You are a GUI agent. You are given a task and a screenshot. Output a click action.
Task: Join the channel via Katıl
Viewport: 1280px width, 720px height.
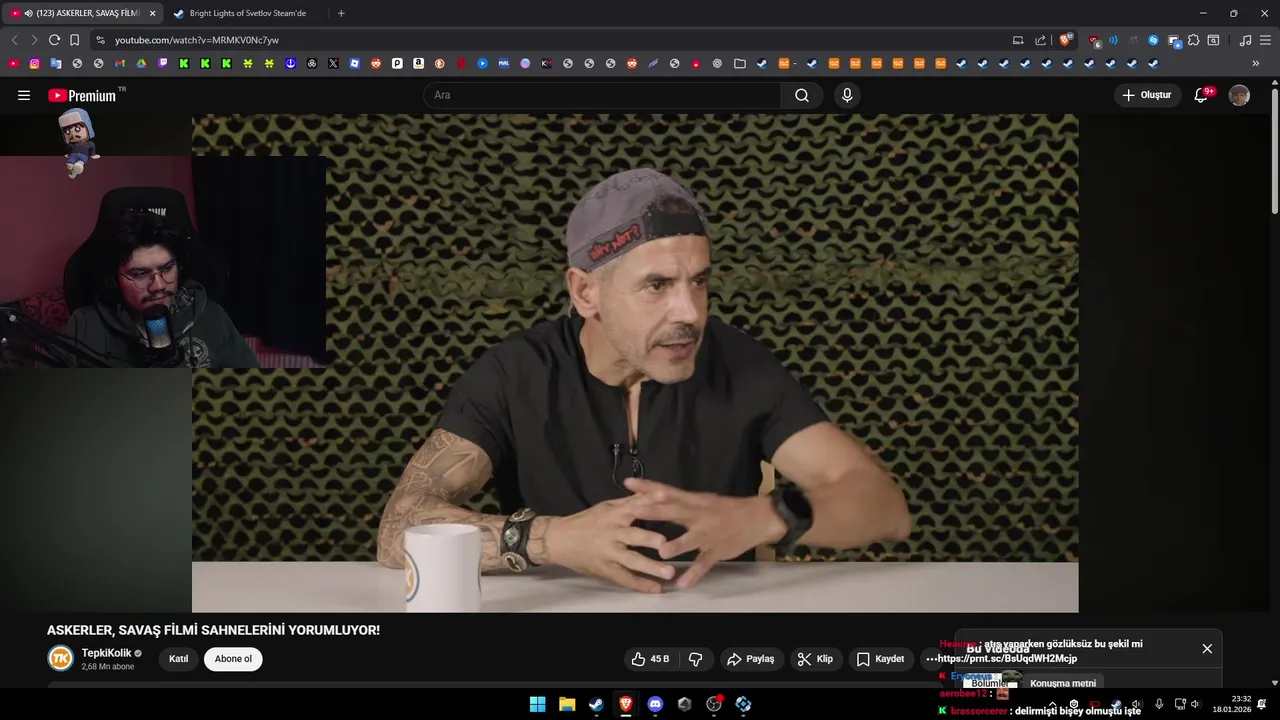click(x=178, y=659)
